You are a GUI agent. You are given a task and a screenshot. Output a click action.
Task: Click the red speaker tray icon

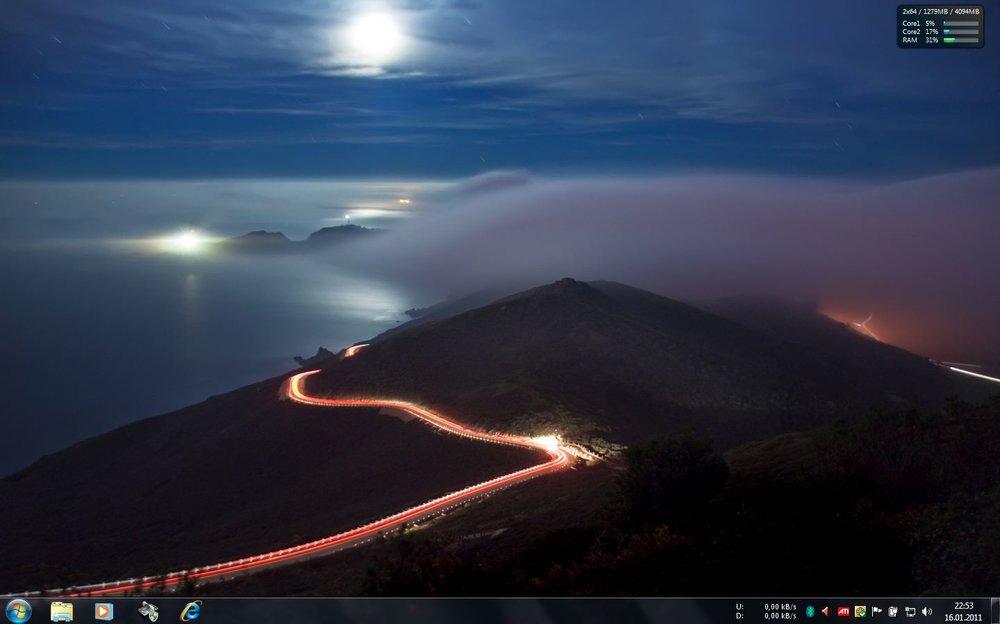(825, 611)
